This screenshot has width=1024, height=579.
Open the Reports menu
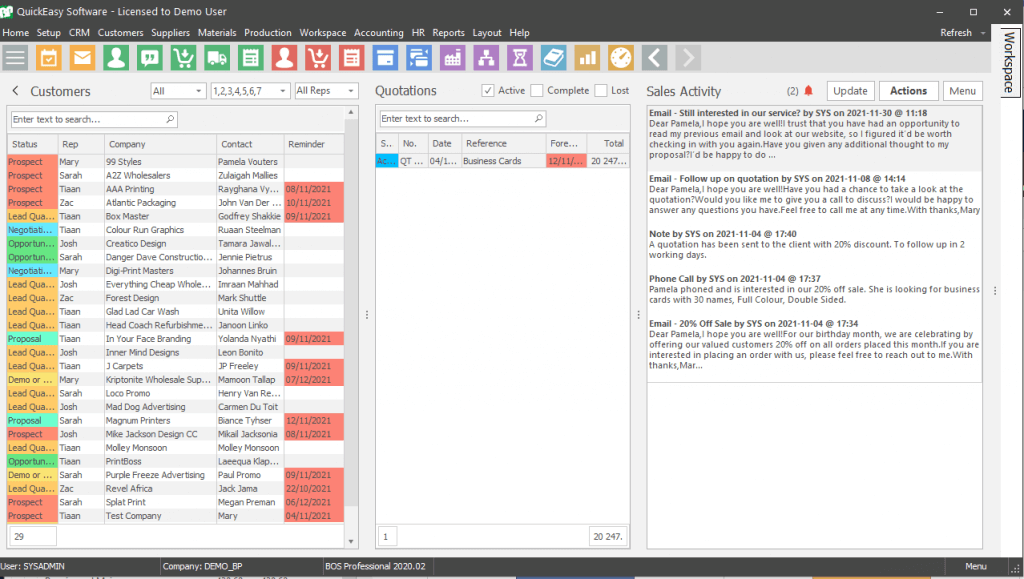(x=449, y=33)
